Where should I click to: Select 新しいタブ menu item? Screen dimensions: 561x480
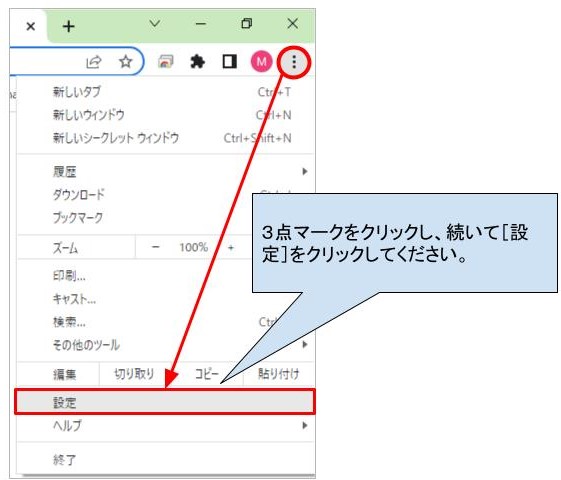[166, 92]
